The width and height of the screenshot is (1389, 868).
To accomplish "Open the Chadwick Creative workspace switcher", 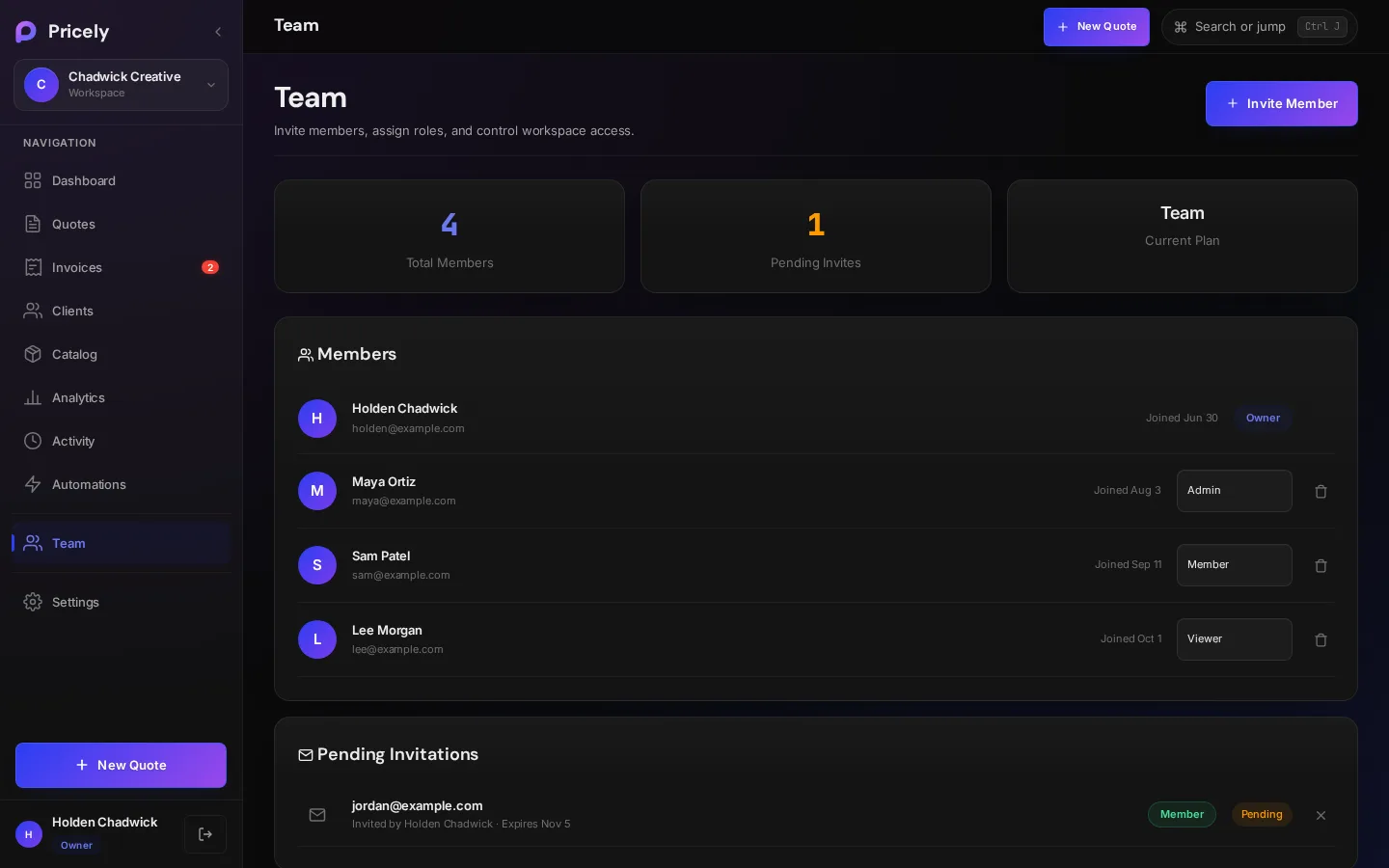I will tap(121, 85).
